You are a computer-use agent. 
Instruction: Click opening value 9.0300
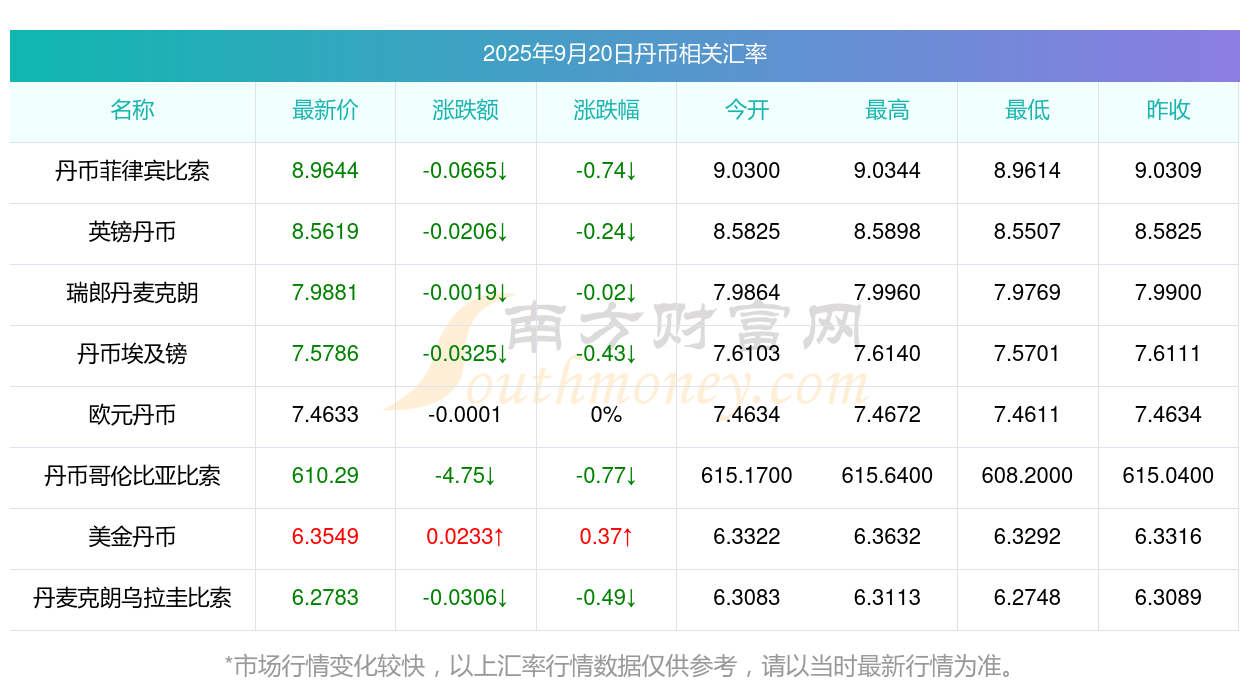pyautogui.click(x=747, y=171)
